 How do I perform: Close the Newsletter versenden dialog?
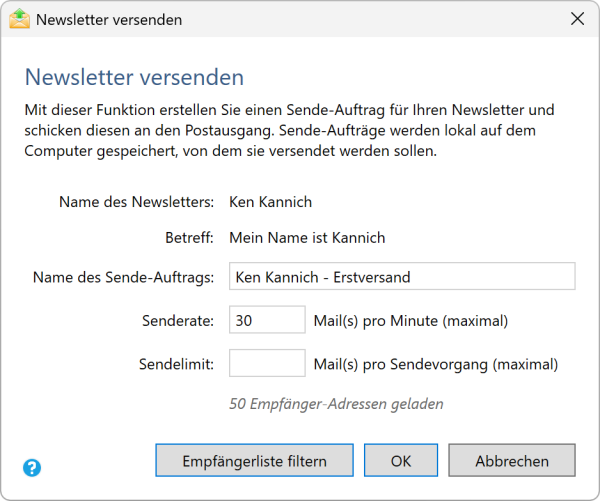coord(577,19)
